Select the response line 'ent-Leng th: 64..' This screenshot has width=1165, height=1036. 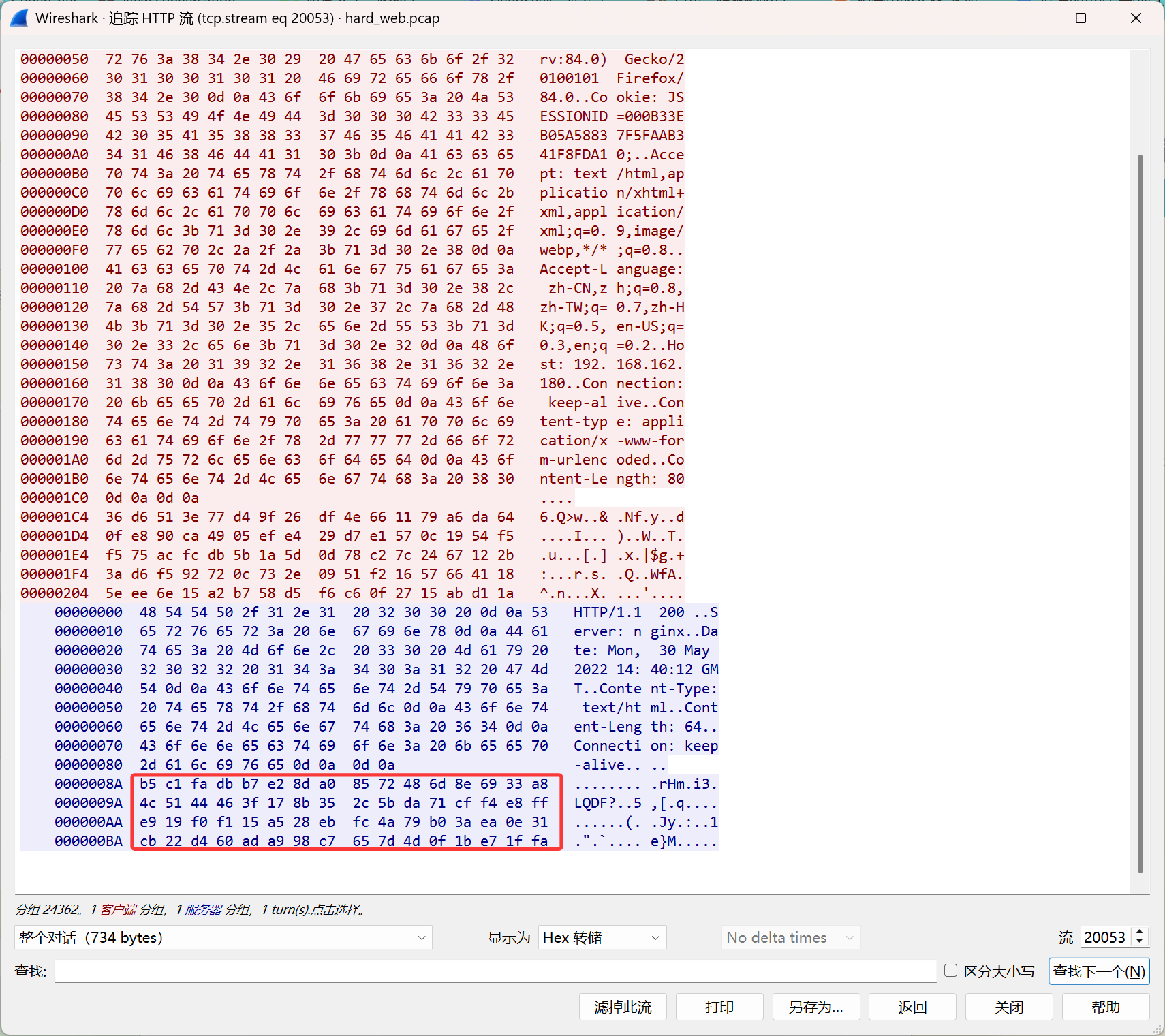click(x=386, y=727)
